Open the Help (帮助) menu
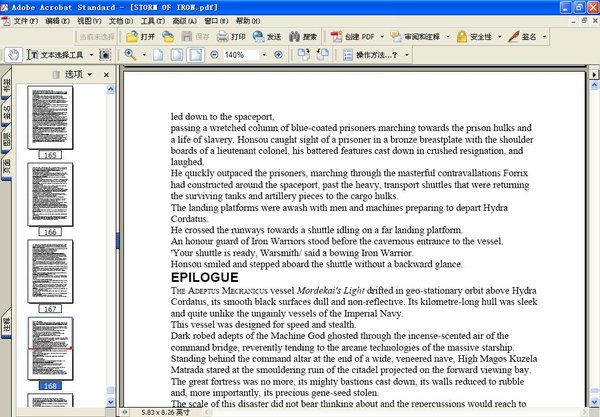 pos(248,21)
